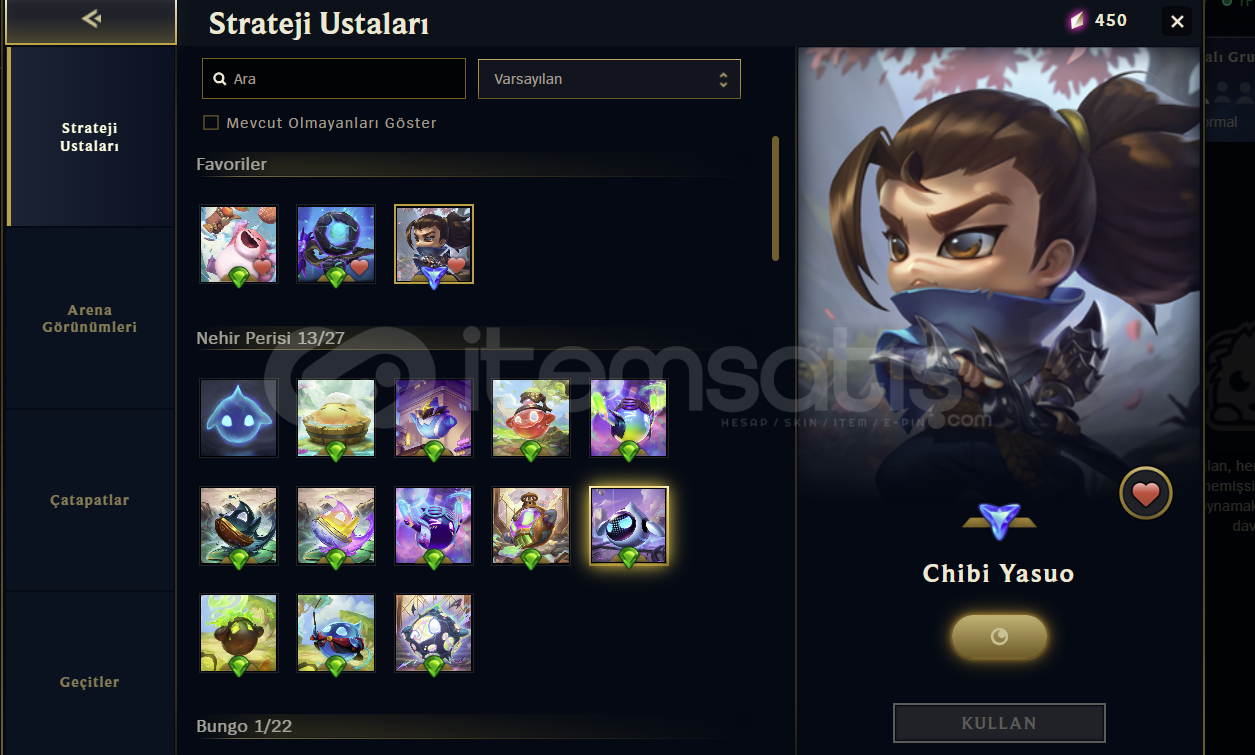
Task: Open the Arena Görünümleri tab
Action: 89,319
